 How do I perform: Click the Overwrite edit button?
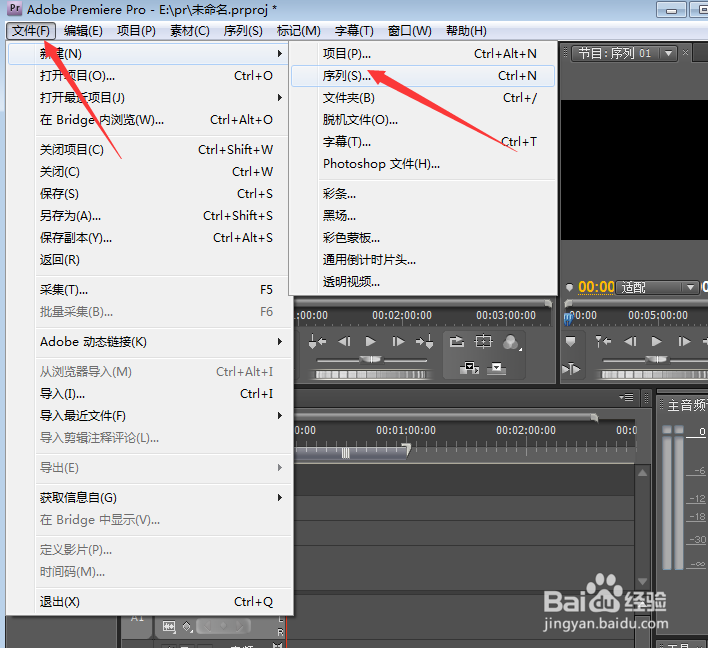point(496,368)
